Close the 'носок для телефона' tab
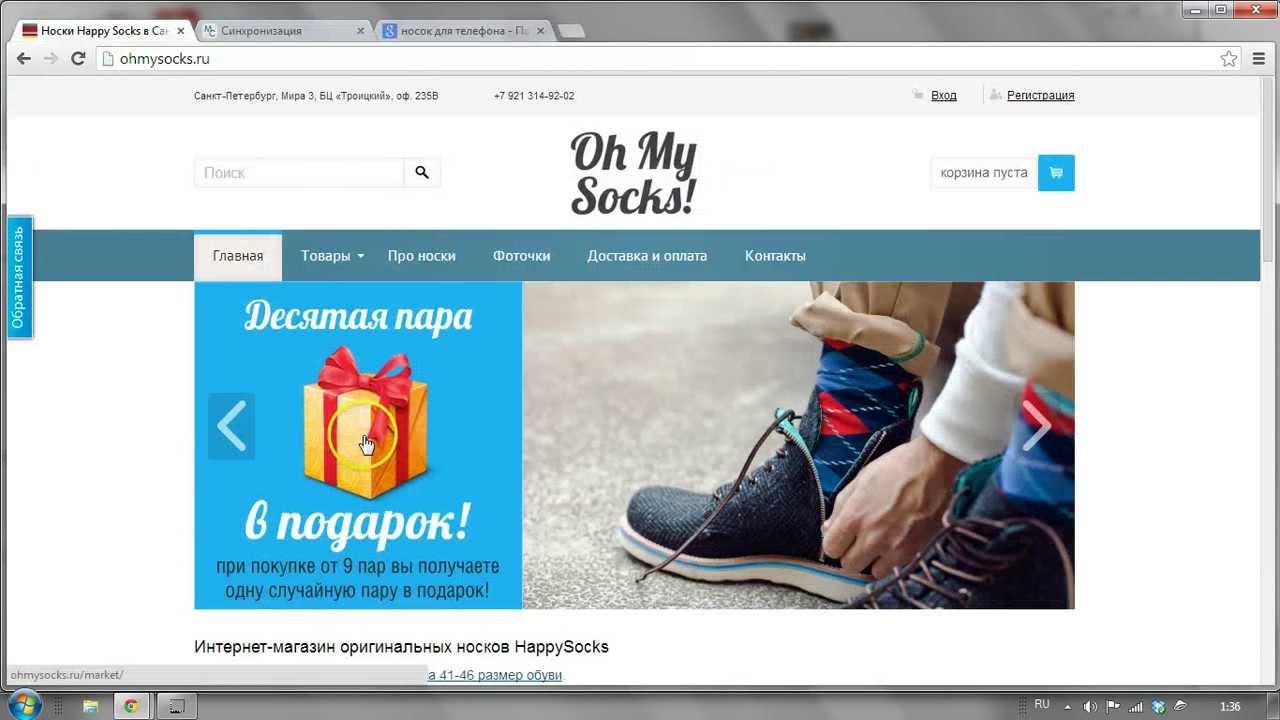The image size is (1280, 720). [x=541, y=31]
